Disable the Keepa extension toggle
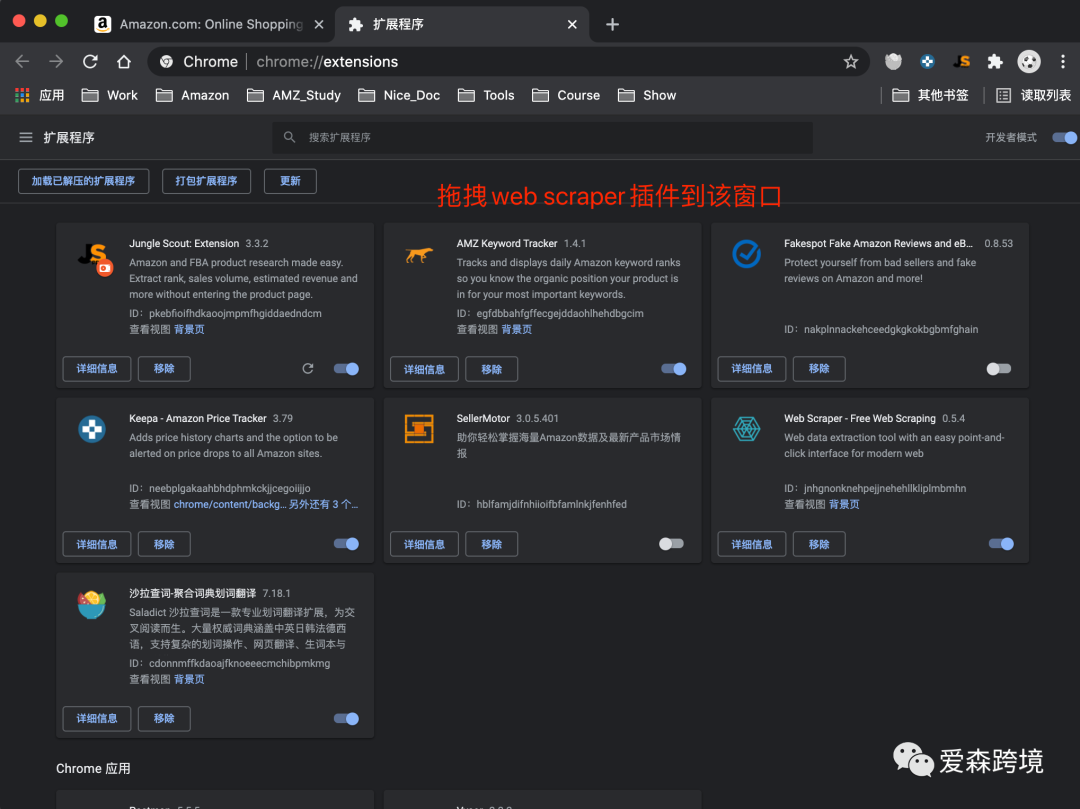Screen dimensions: 1080x809 pyautogui.click(x=345, y=543)
